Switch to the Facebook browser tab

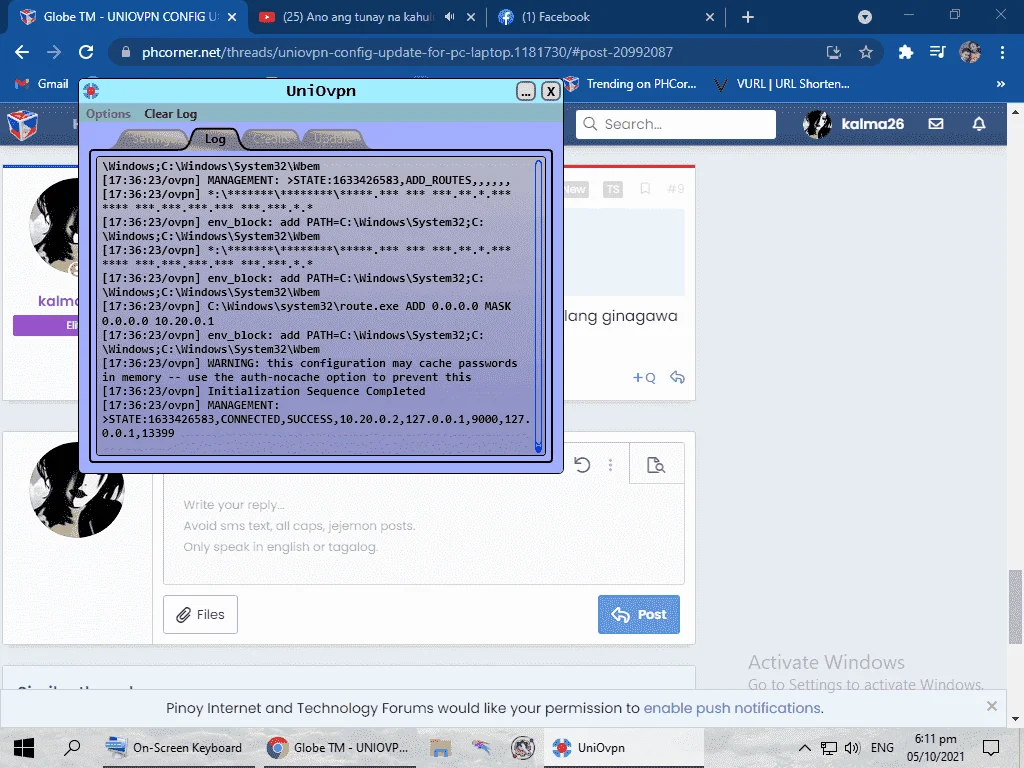tap(555, 17)
